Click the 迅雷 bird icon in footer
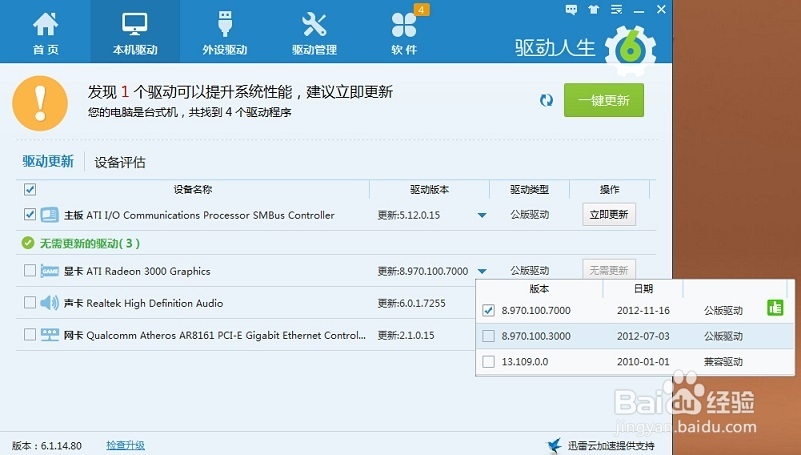The height and width of the screenshot is (455, 801). [x=553, y=445]
